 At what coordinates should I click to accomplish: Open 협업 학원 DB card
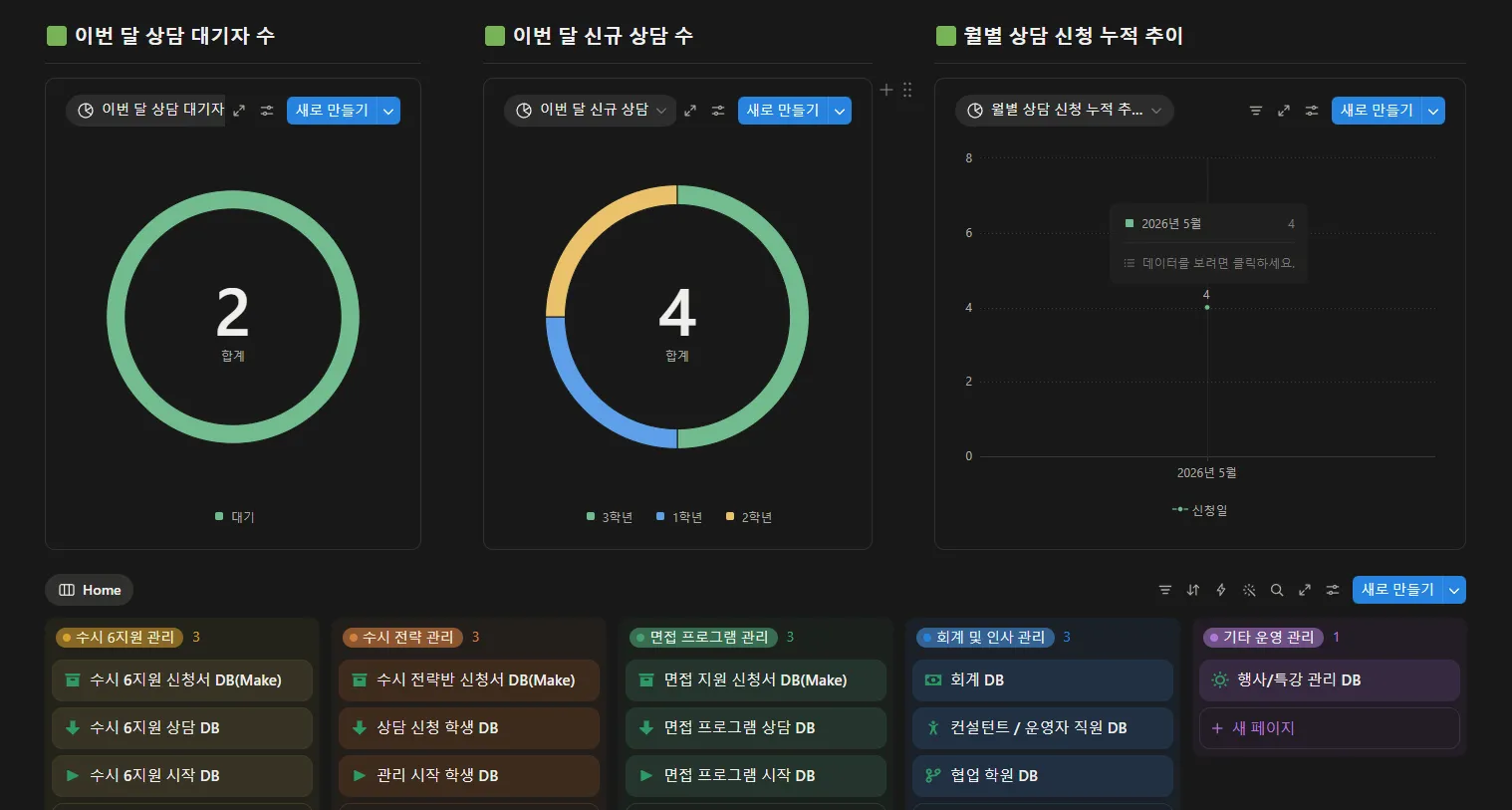1043,776
